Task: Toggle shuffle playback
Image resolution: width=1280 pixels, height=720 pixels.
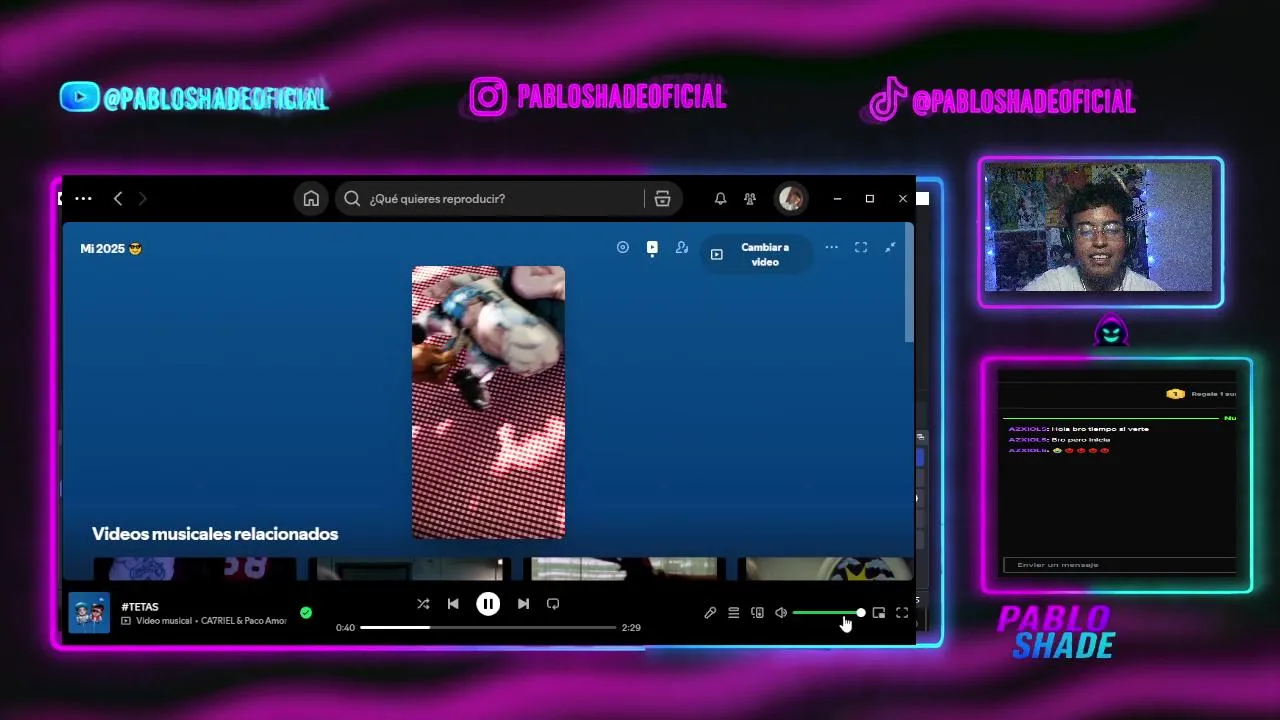Action: pos(423,604)
